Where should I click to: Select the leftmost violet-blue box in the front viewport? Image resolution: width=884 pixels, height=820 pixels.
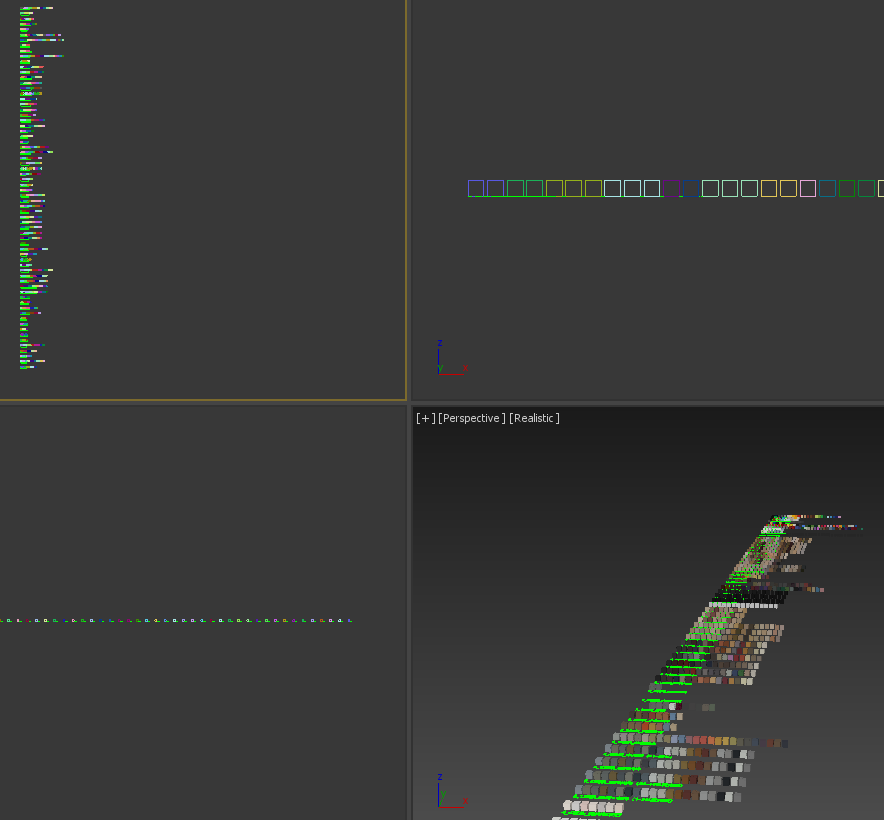coord(476,188)
